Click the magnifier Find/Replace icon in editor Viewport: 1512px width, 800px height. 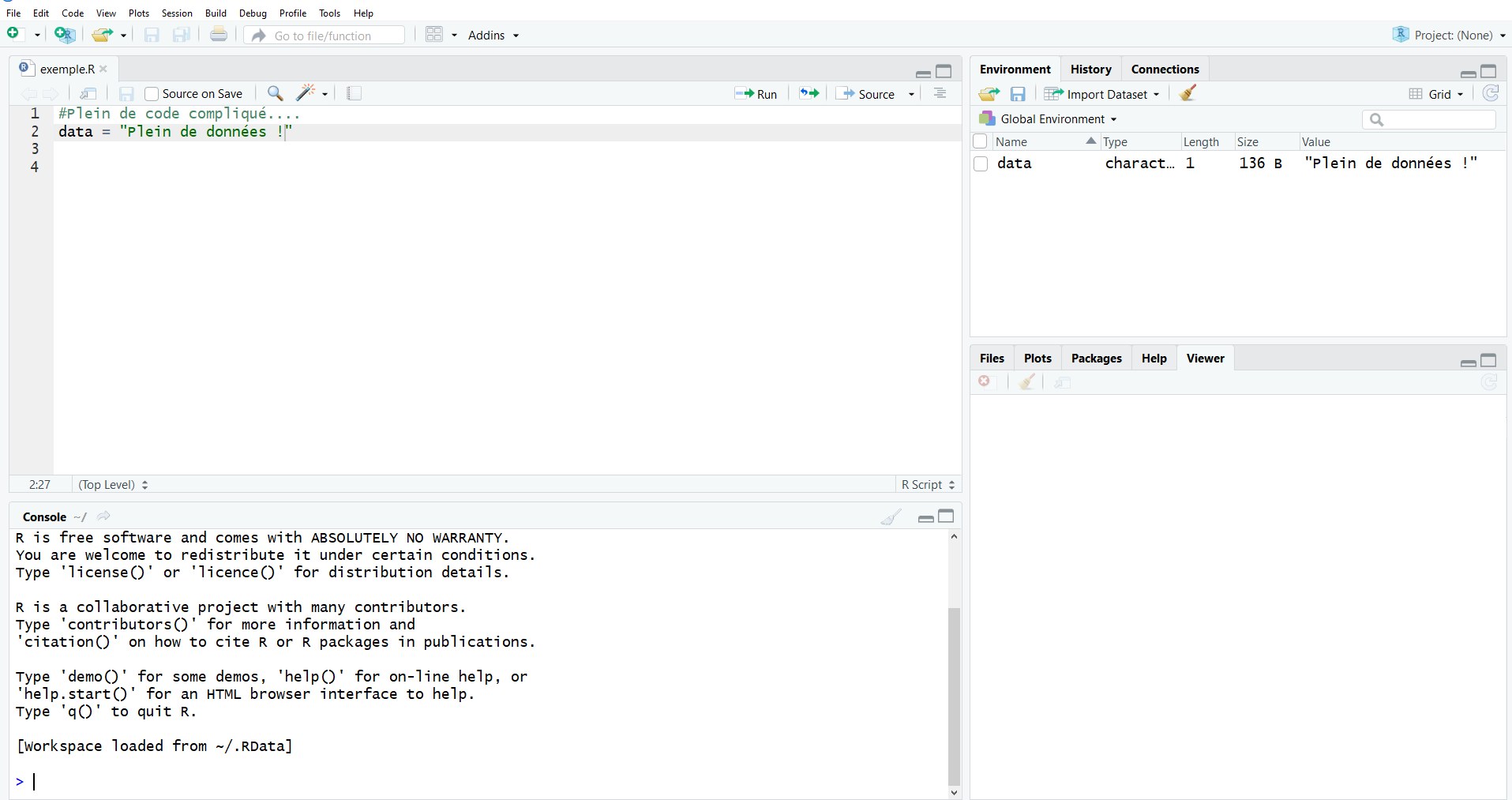tap(275, 93)
